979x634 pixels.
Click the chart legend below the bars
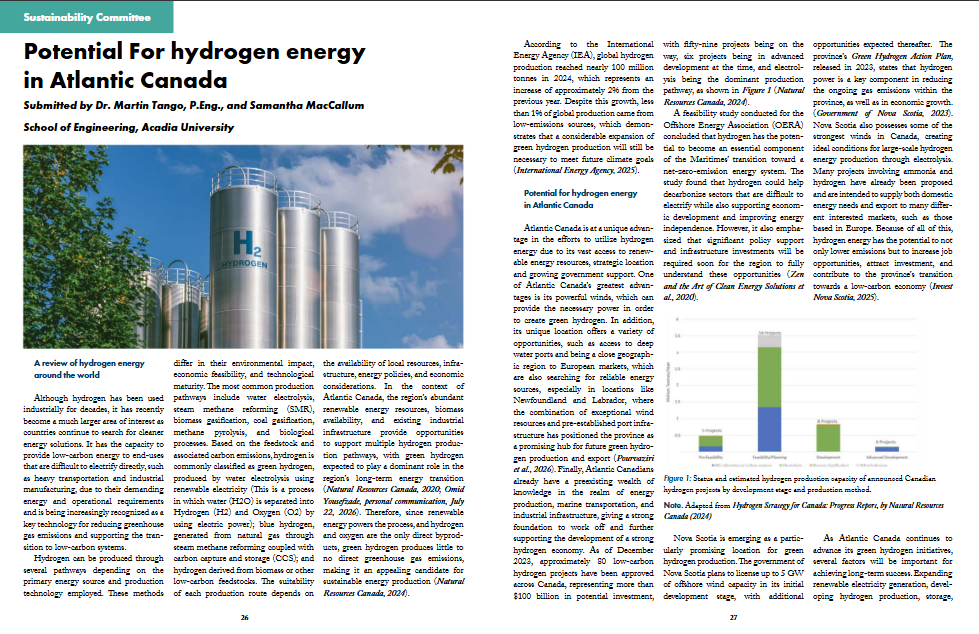(x=799, y=465)
